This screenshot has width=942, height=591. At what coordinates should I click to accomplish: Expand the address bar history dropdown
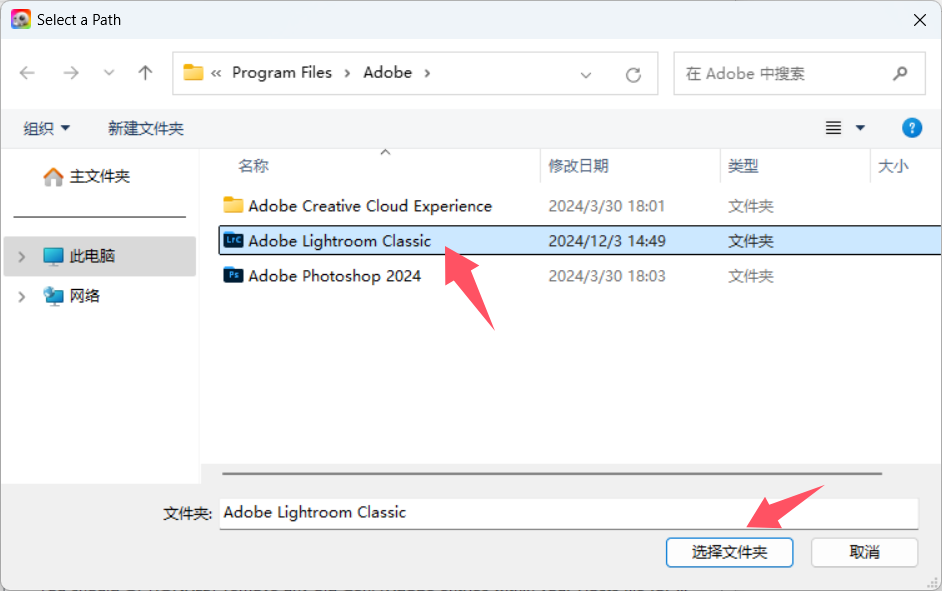586,75
